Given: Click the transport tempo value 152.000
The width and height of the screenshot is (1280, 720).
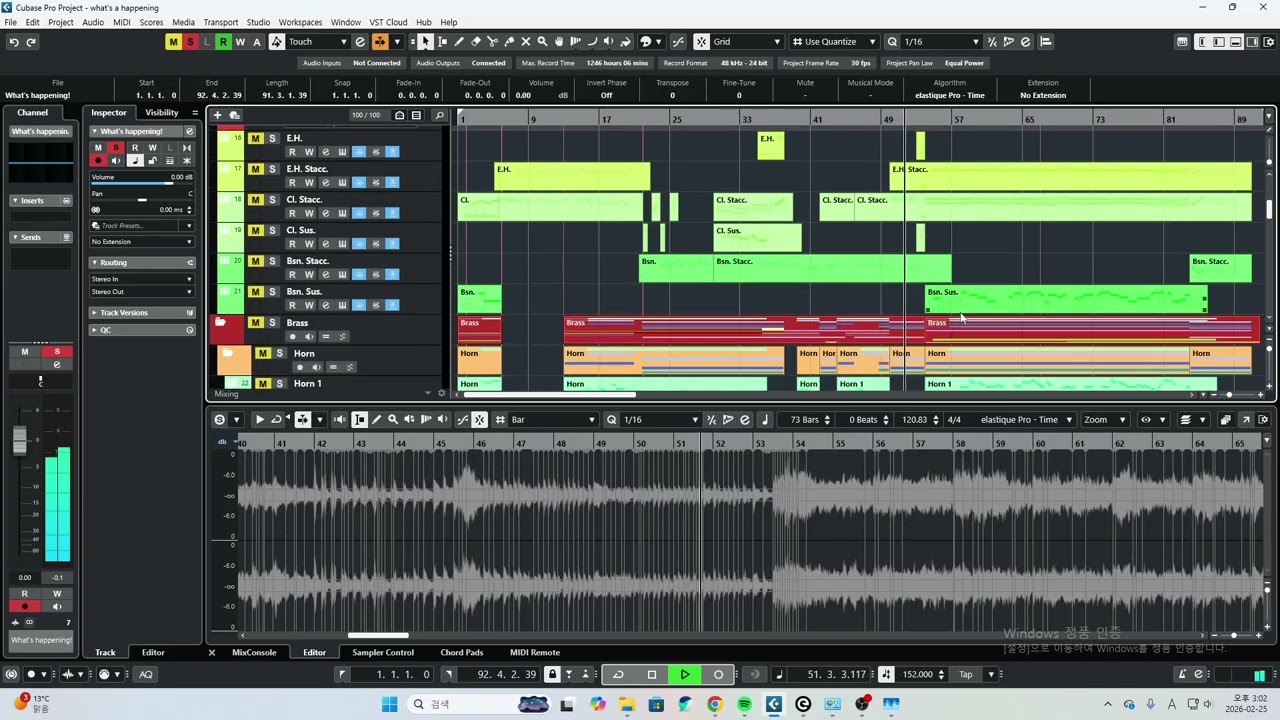Looking at the screenshot, I should click(917, 675).
